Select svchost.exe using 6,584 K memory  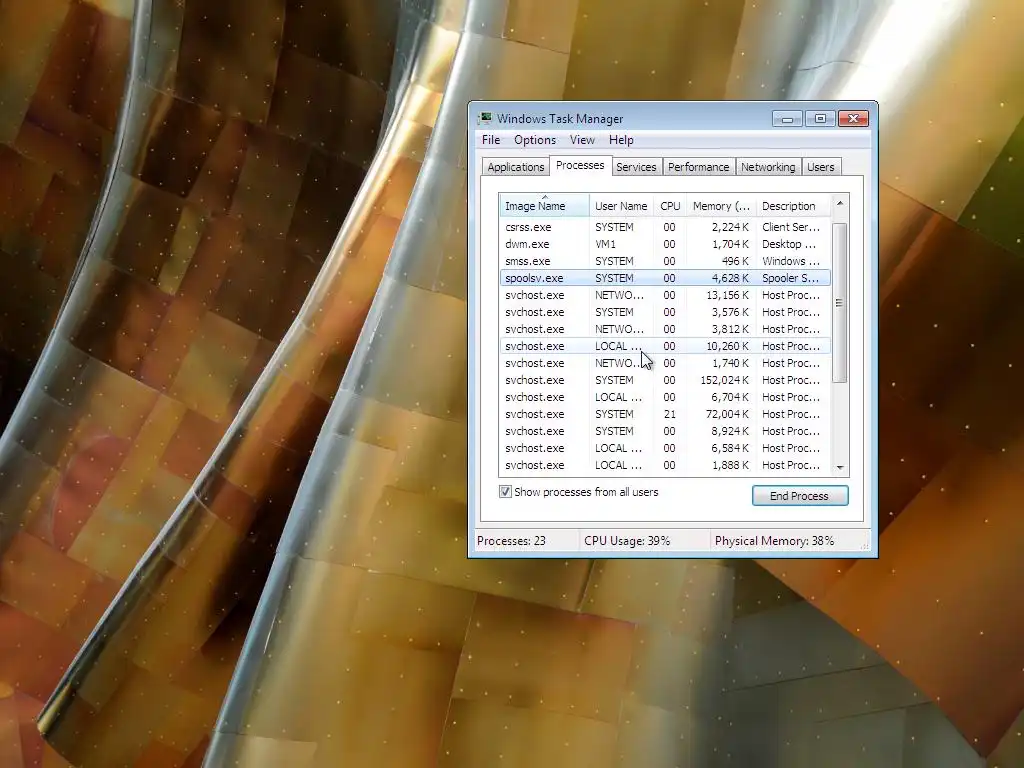[x=665, y=448]
